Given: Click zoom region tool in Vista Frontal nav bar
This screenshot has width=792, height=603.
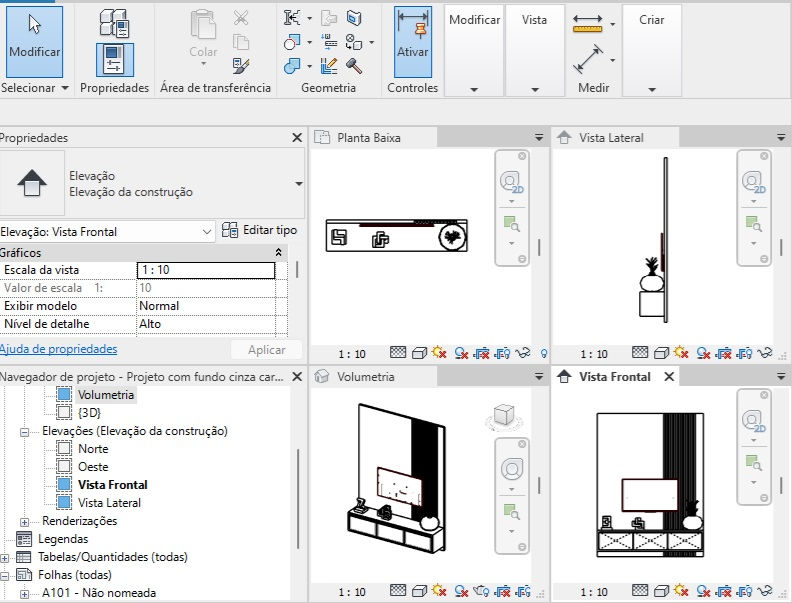Looking at the screenshot, I should (x=753, y=462).
